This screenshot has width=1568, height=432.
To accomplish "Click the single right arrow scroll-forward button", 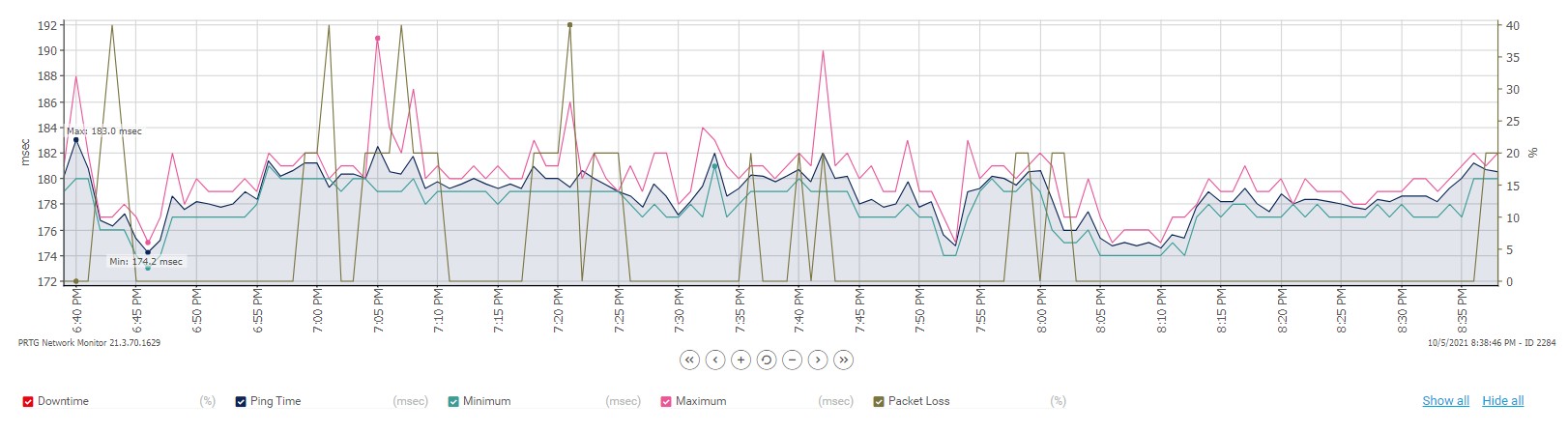I will pyautogui.click(x=818, y=360).
